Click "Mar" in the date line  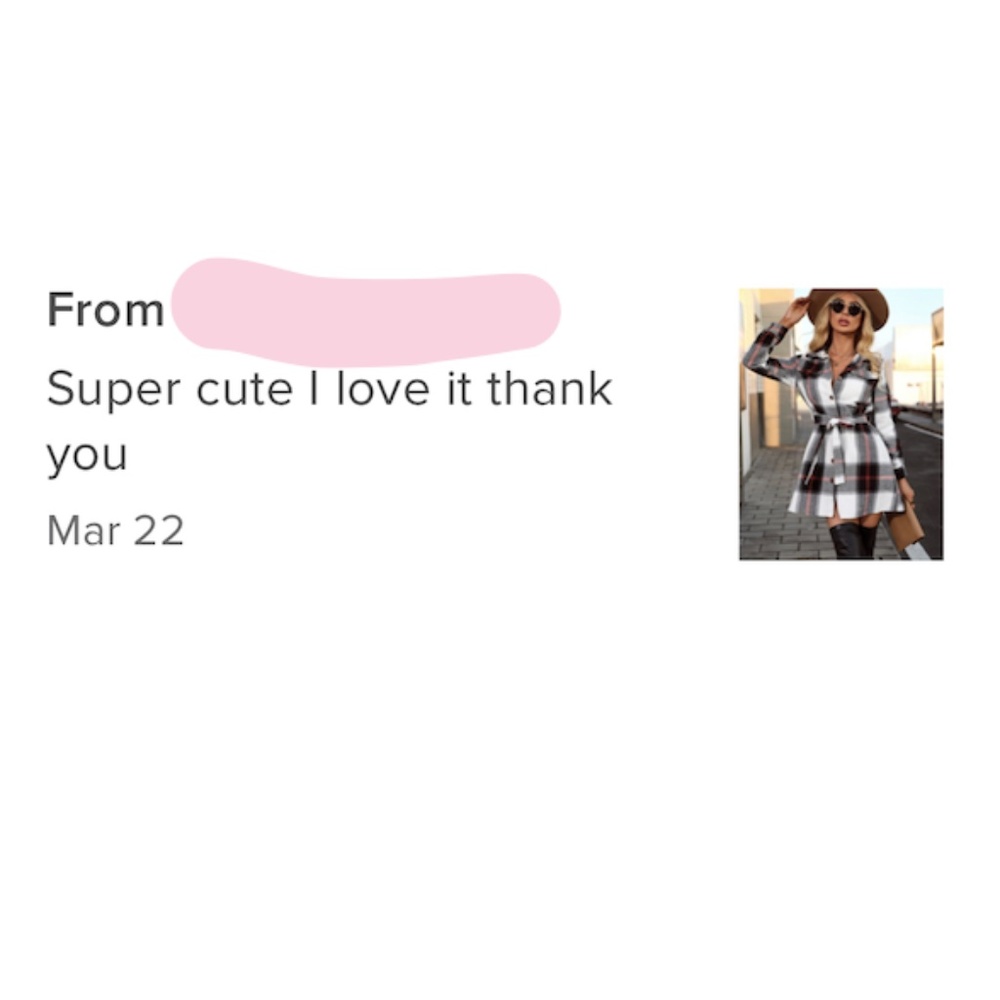(84, 530)
